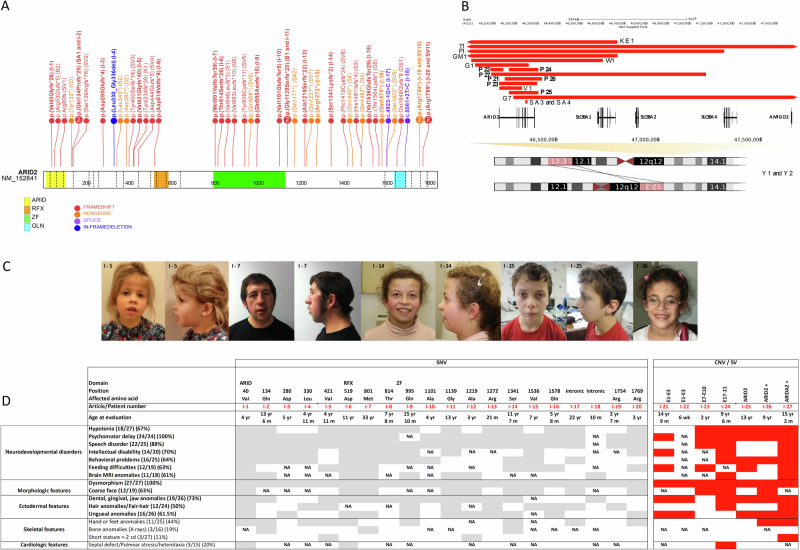Screen dimensions: 800x550
Task: Click the cyan GLN domain on protein bar
Action: [400, 180]
